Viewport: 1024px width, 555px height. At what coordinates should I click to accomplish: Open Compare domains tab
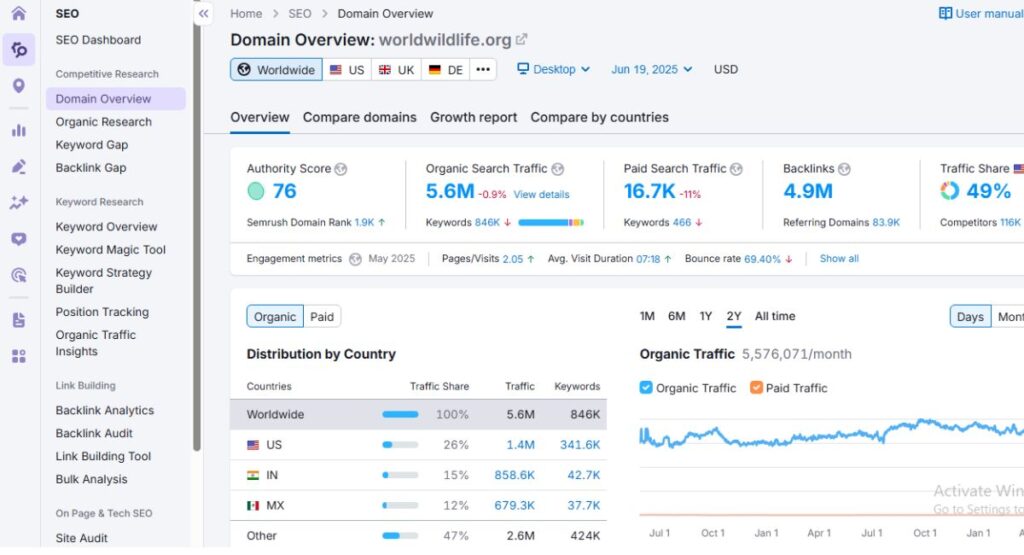point(359,118)
